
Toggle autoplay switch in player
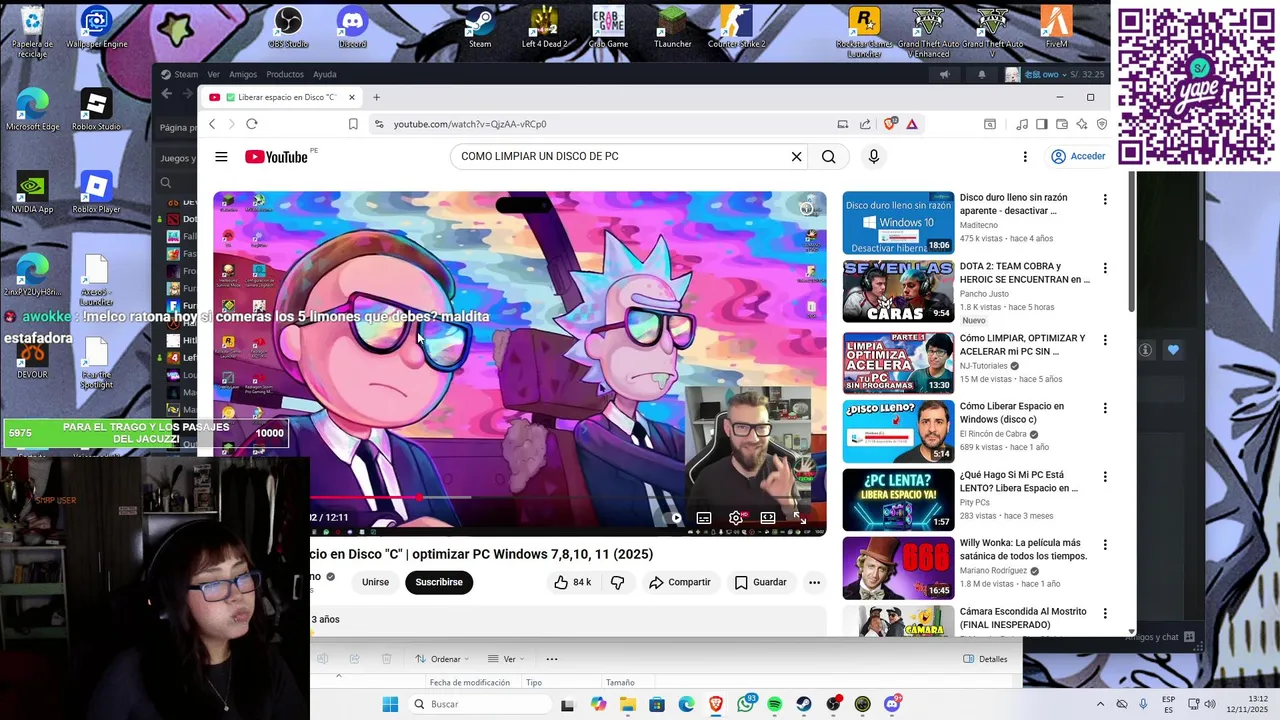click(x=672, y=518)
